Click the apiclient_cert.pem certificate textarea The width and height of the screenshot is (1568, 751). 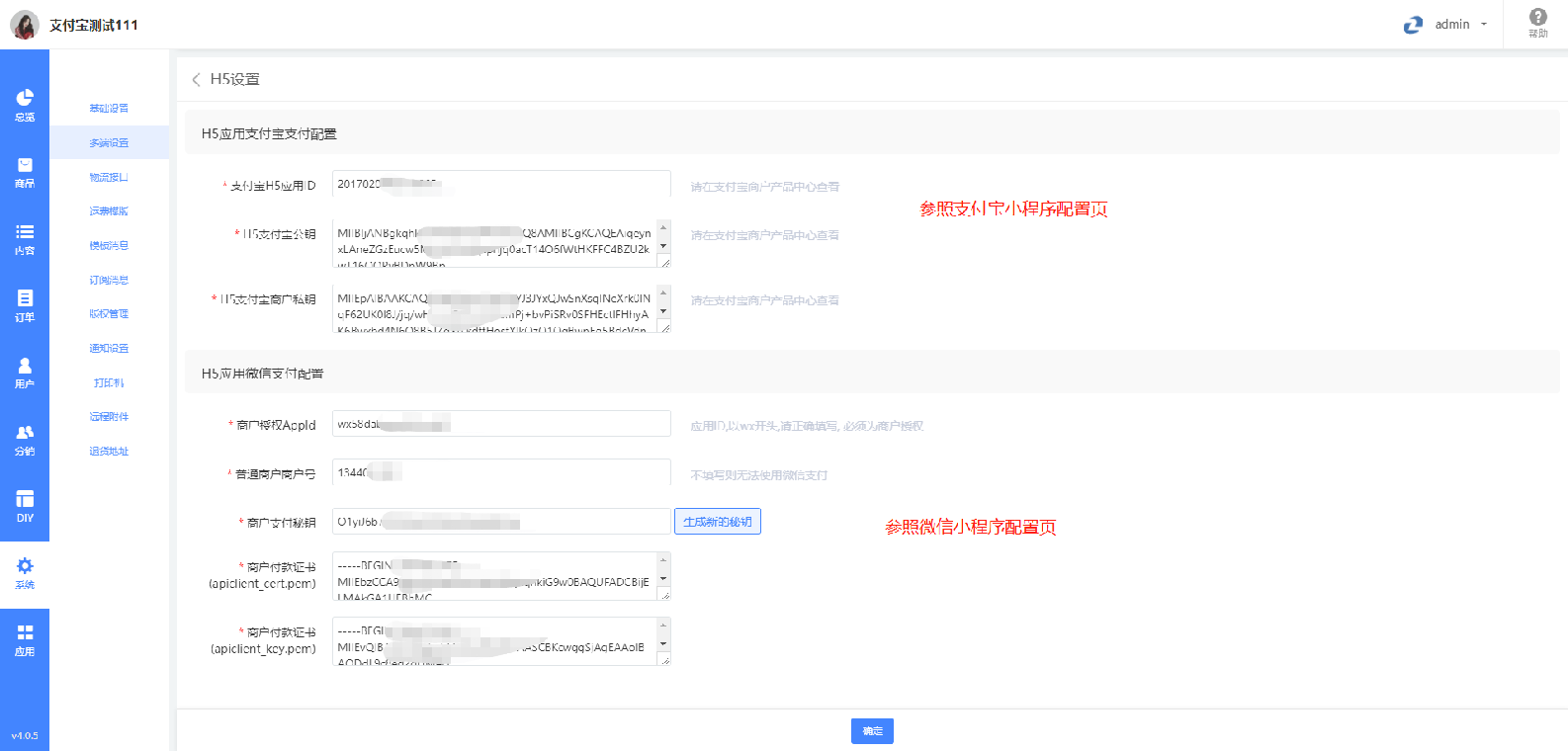coord(501,576)
